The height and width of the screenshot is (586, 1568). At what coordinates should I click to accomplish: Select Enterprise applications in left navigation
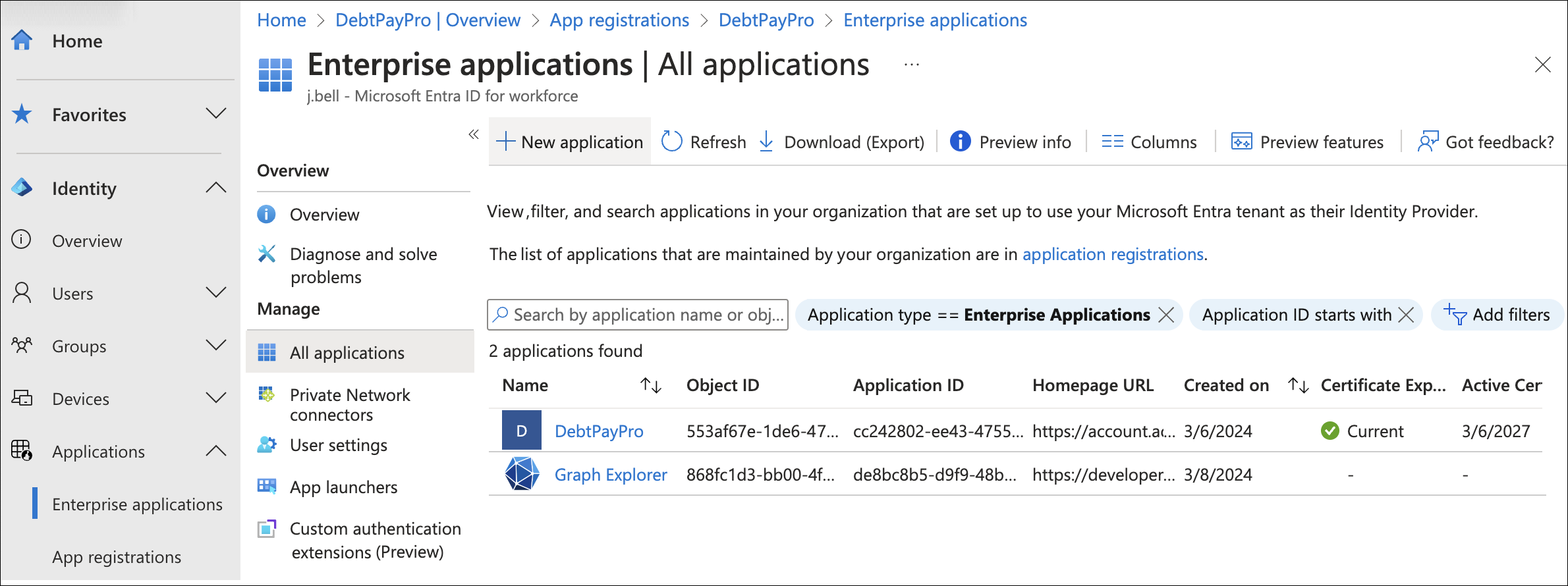tap(137, 504)
